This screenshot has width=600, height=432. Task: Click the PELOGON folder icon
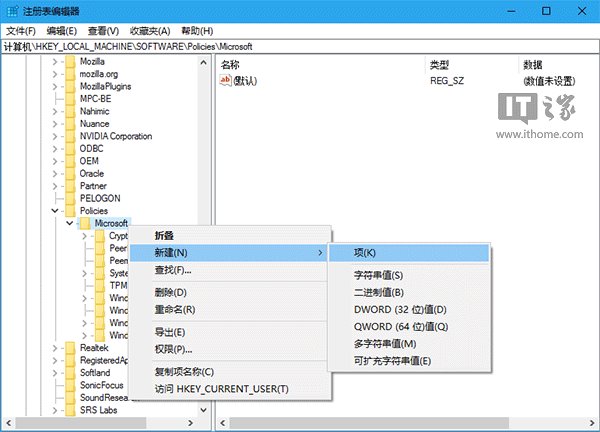[x=70, y=198]
